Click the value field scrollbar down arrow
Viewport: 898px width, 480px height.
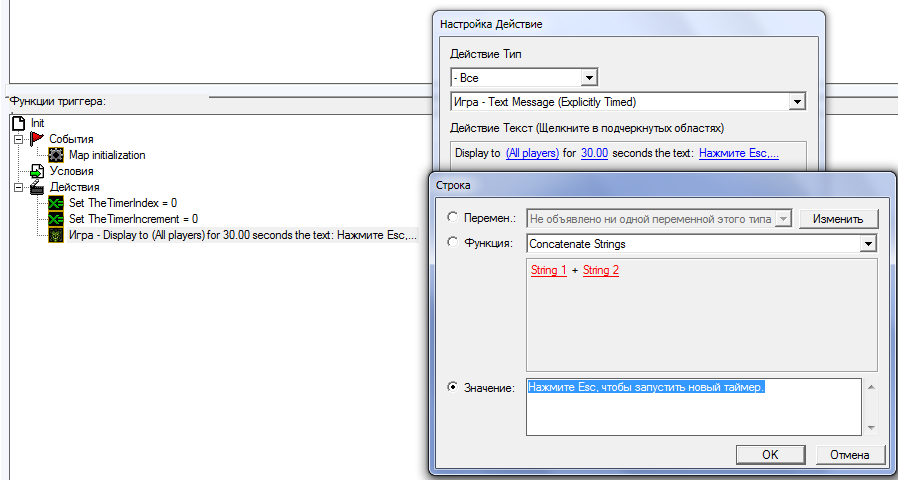[871, 428]
